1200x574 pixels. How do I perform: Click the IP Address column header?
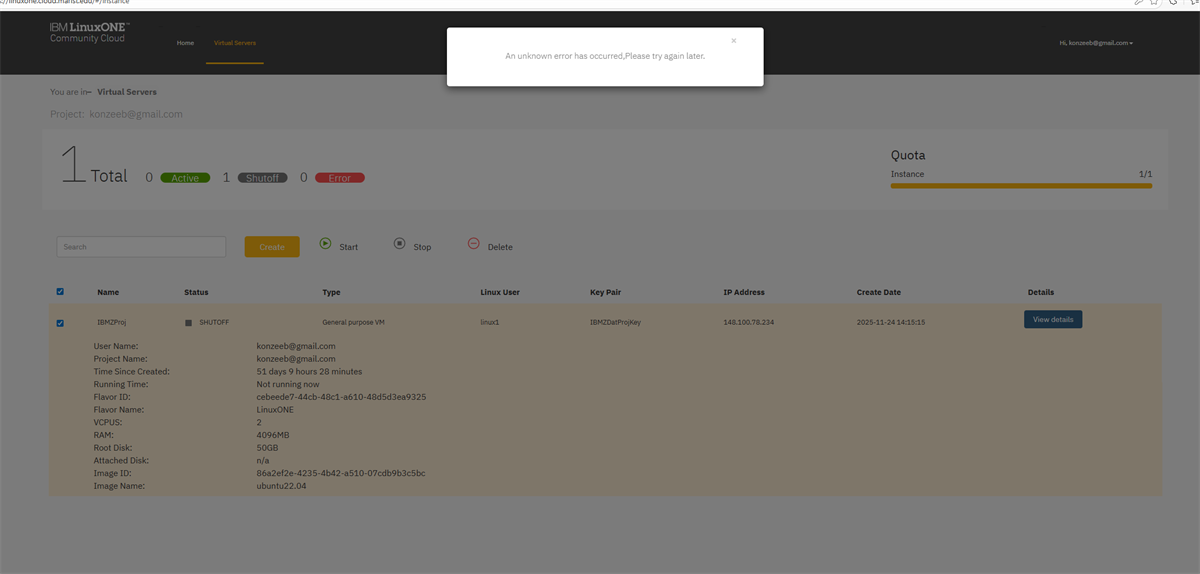[x=744, y=292]
